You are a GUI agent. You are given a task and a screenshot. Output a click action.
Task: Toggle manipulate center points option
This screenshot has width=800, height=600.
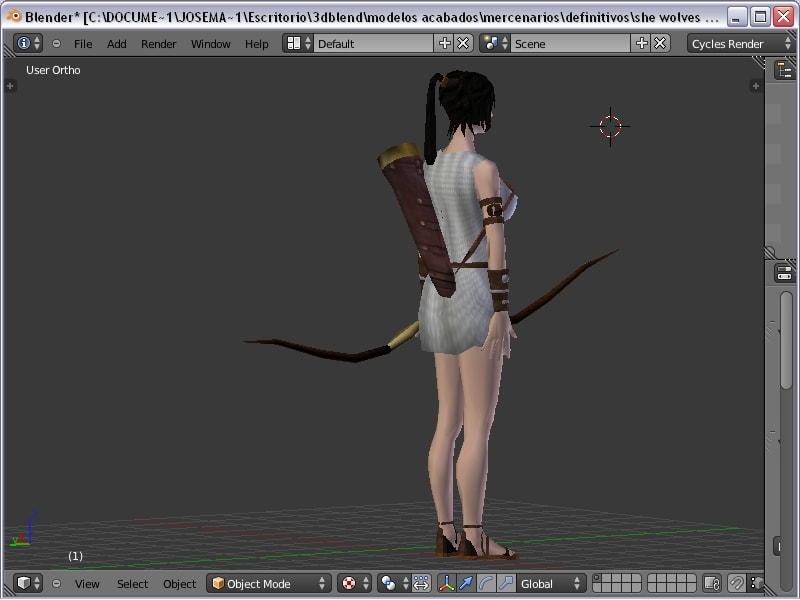pos(421,583)
